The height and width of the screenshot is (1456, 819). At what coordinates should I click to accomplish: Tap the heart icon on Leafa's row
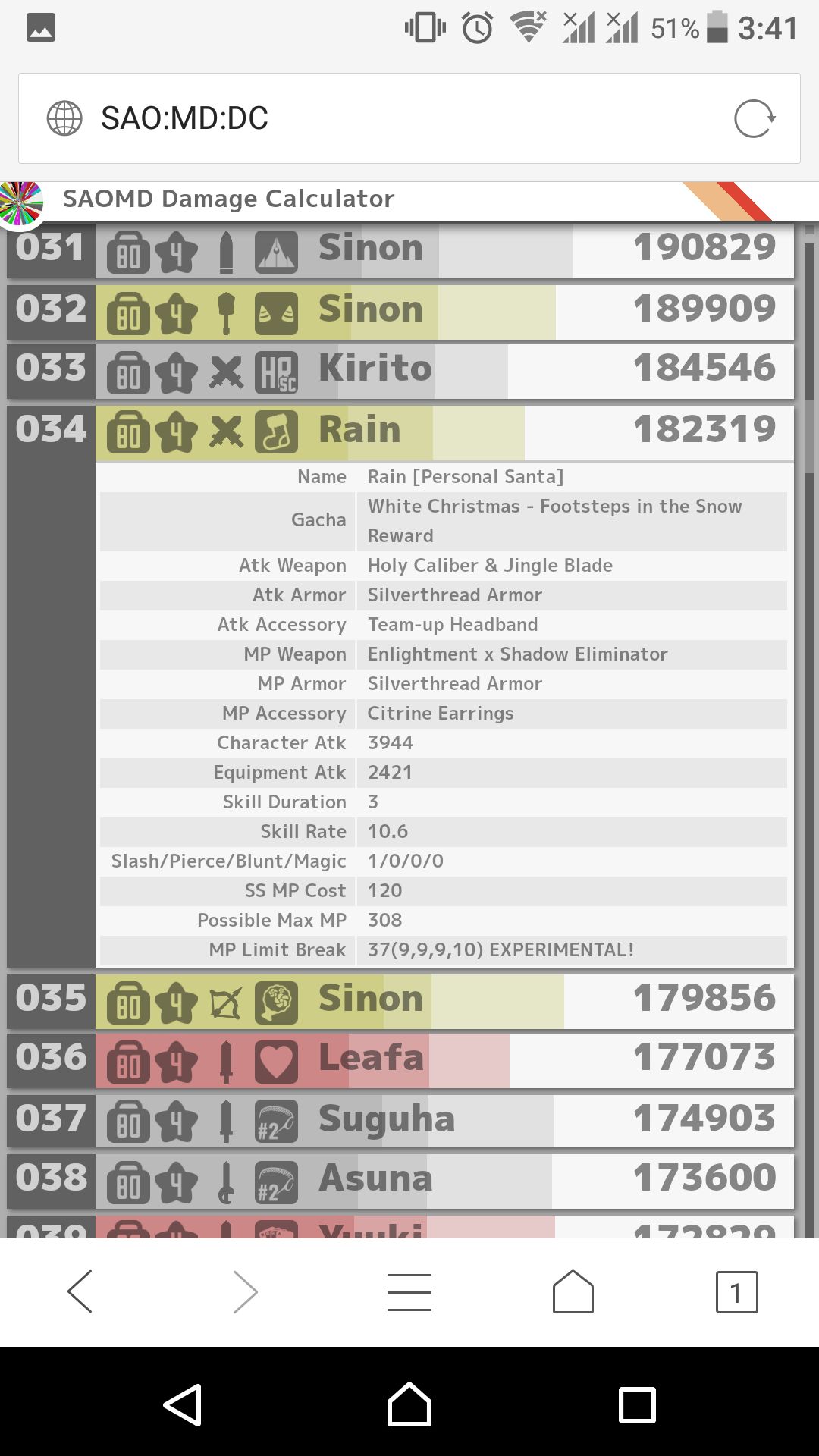tap(276, 1062)
